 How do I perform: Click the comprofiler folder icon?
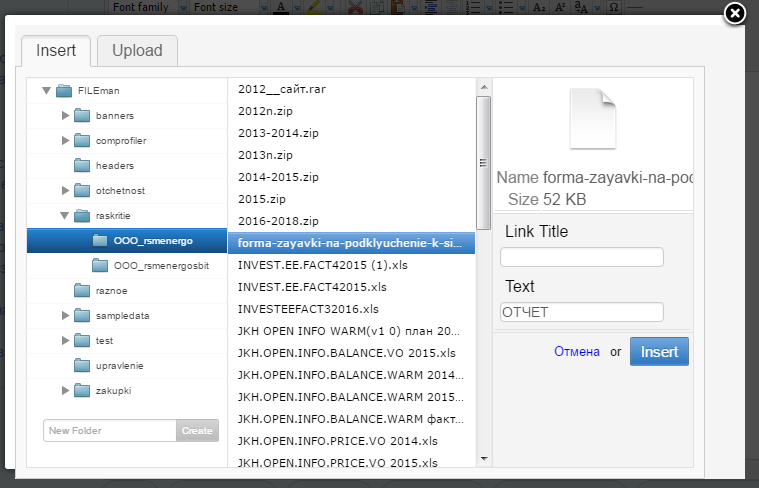click(82, 140)
